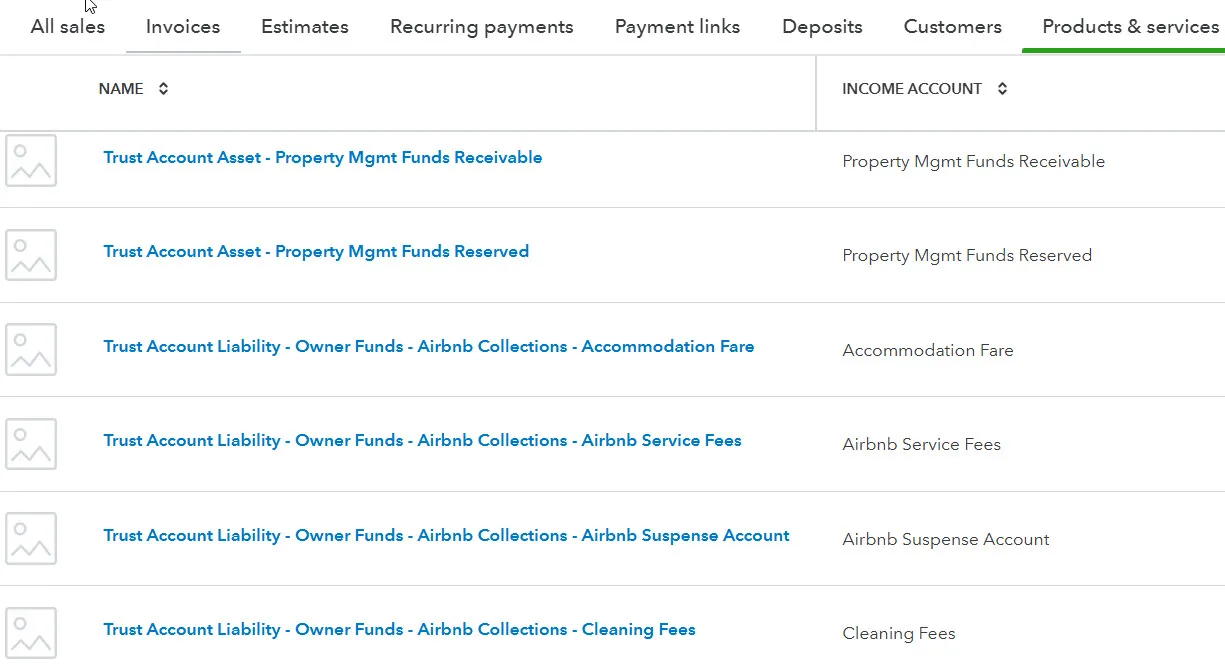Open the Recurring payments tab

[482, 27]
